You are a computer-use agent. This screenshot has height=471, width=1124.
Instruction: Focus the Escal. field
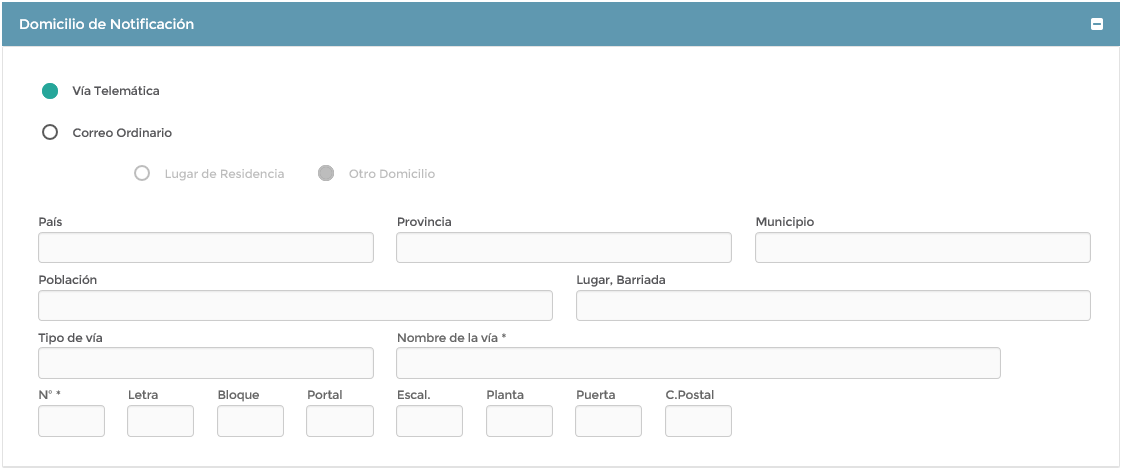(x=429, y=421)
